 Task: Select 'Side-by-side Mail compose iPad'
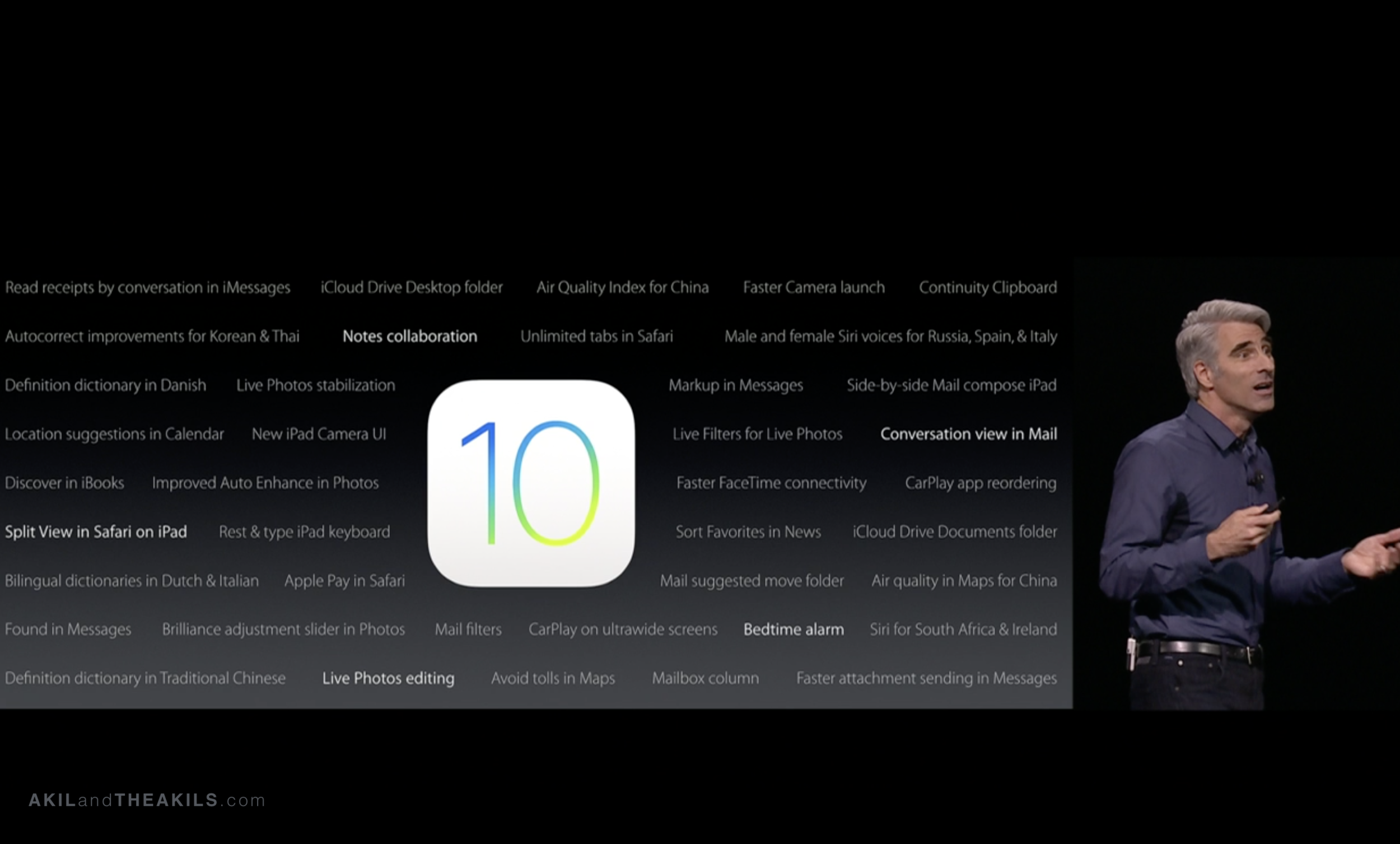(x=951, y=385)
